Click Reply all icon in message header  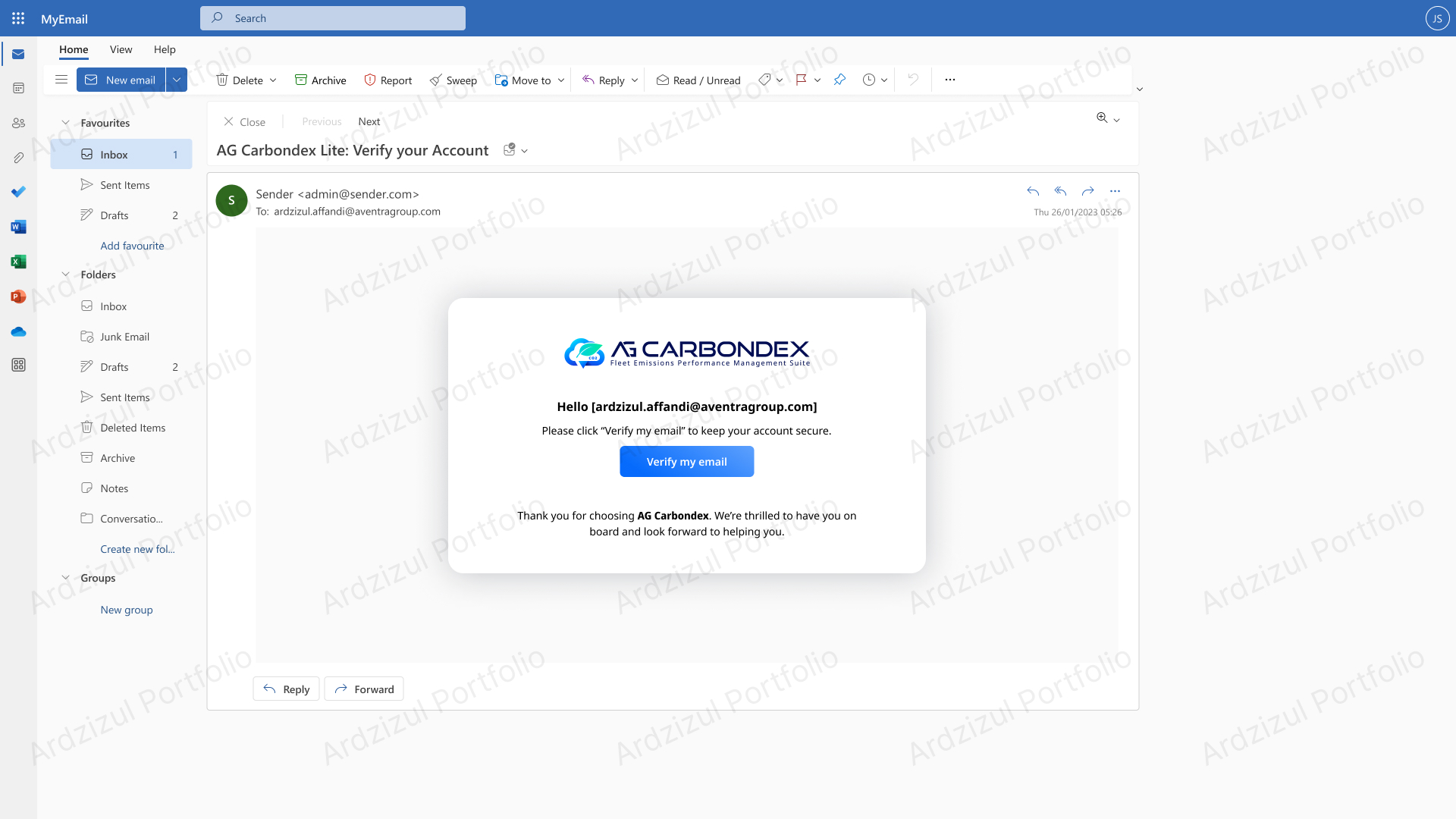pos(1060,191)
